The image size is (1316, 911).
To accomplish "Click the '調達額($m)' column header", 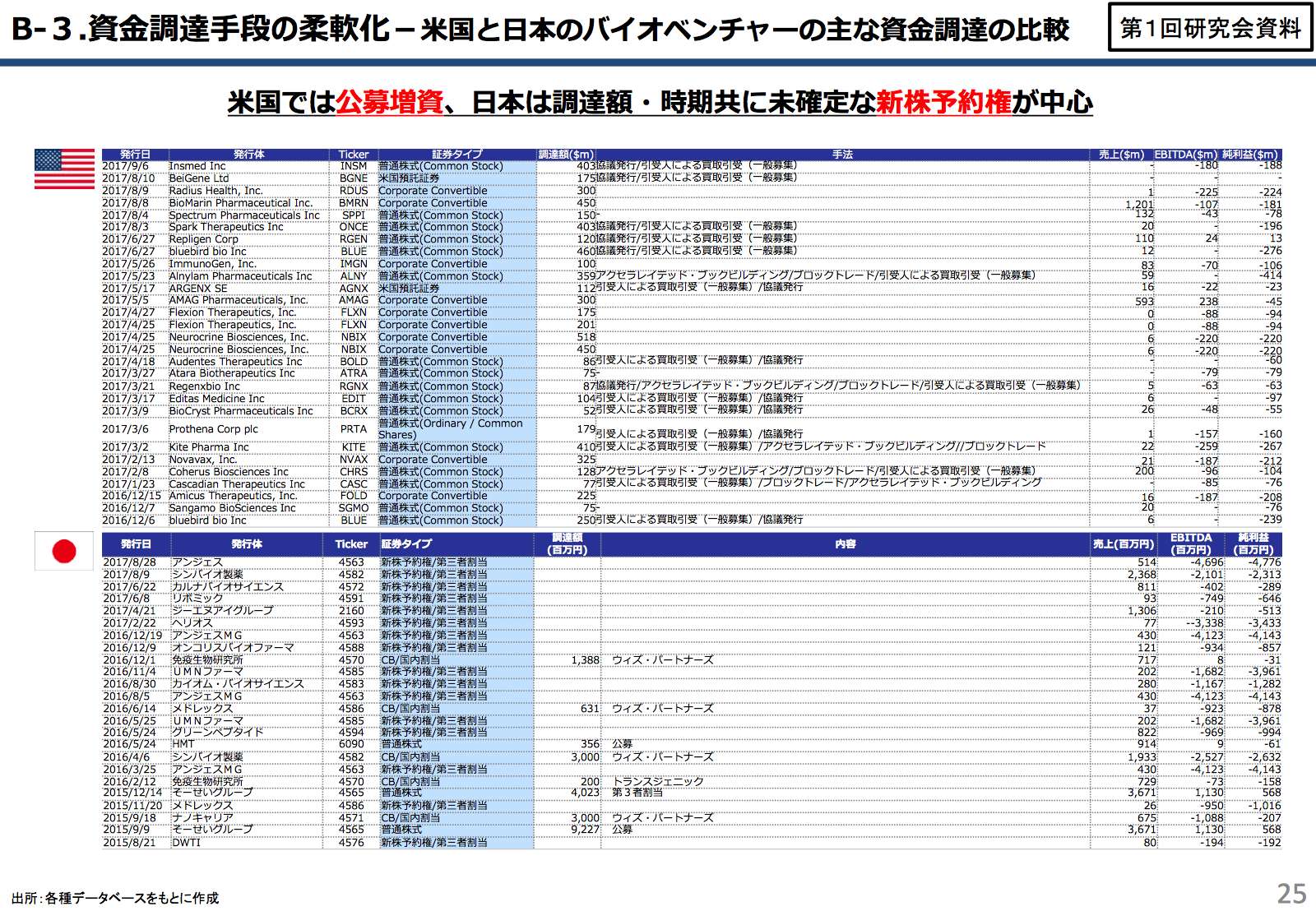I will pyautogui.click(x=566, y=155).
